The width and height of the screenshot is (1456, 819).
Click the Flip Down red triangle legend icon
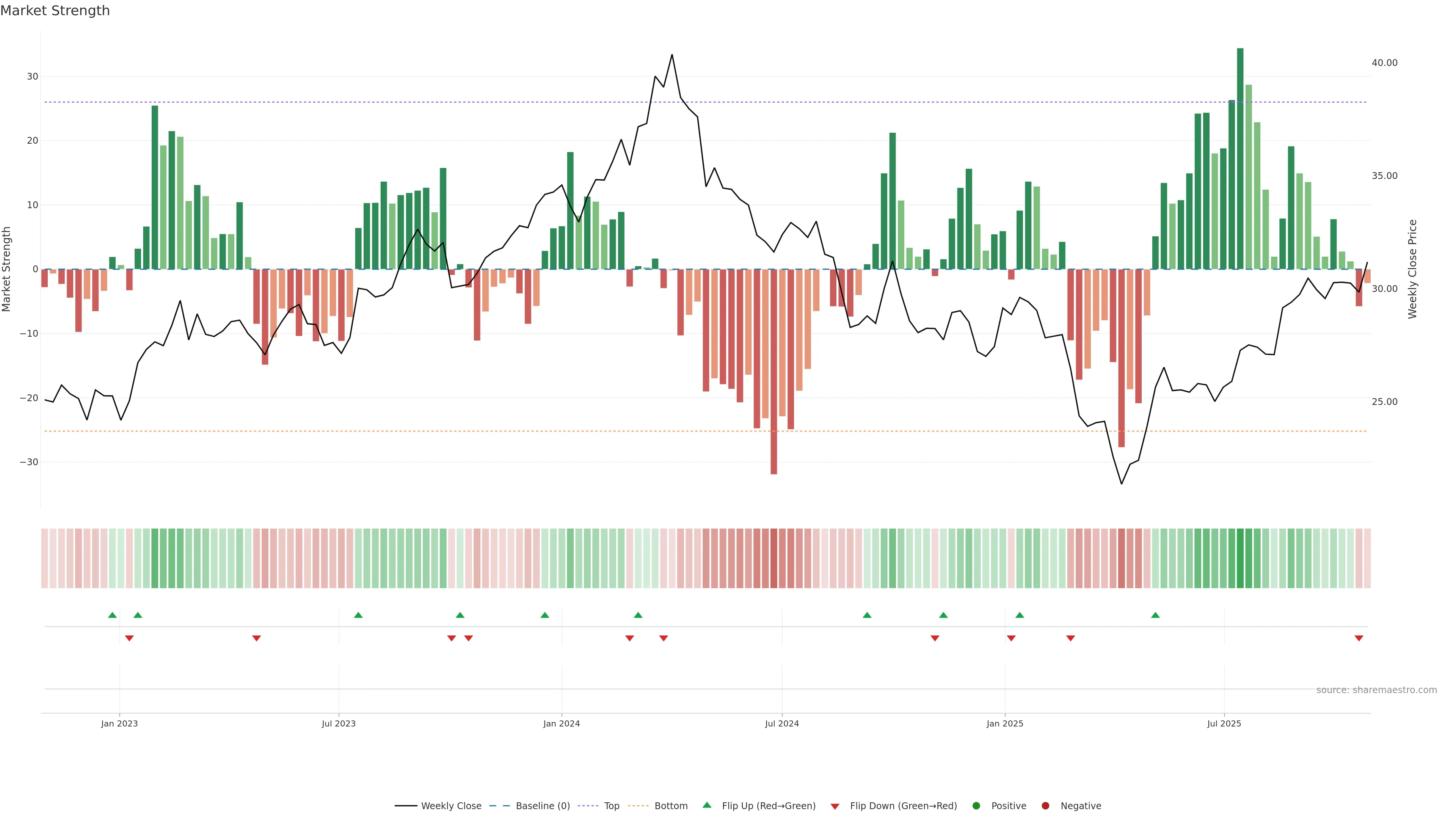point(835,806)
